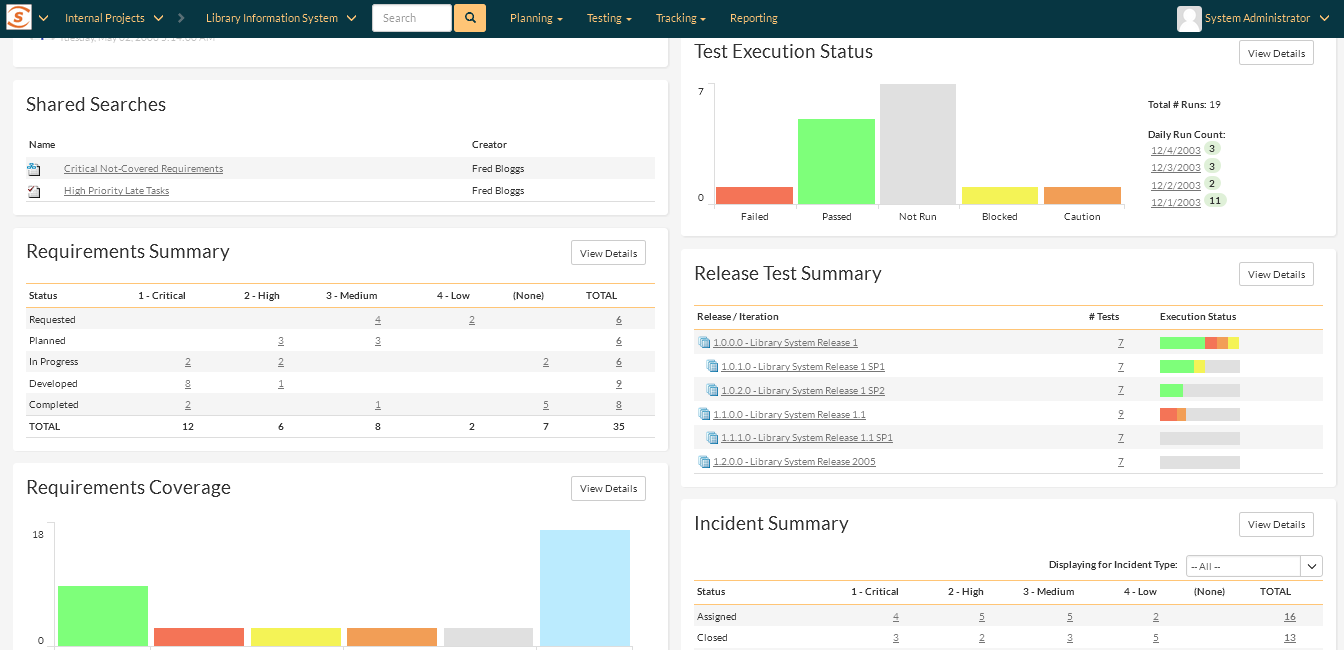
Task: Click the release icon beside 1.0.0.0 release
Action: click(x=704, y=343)
